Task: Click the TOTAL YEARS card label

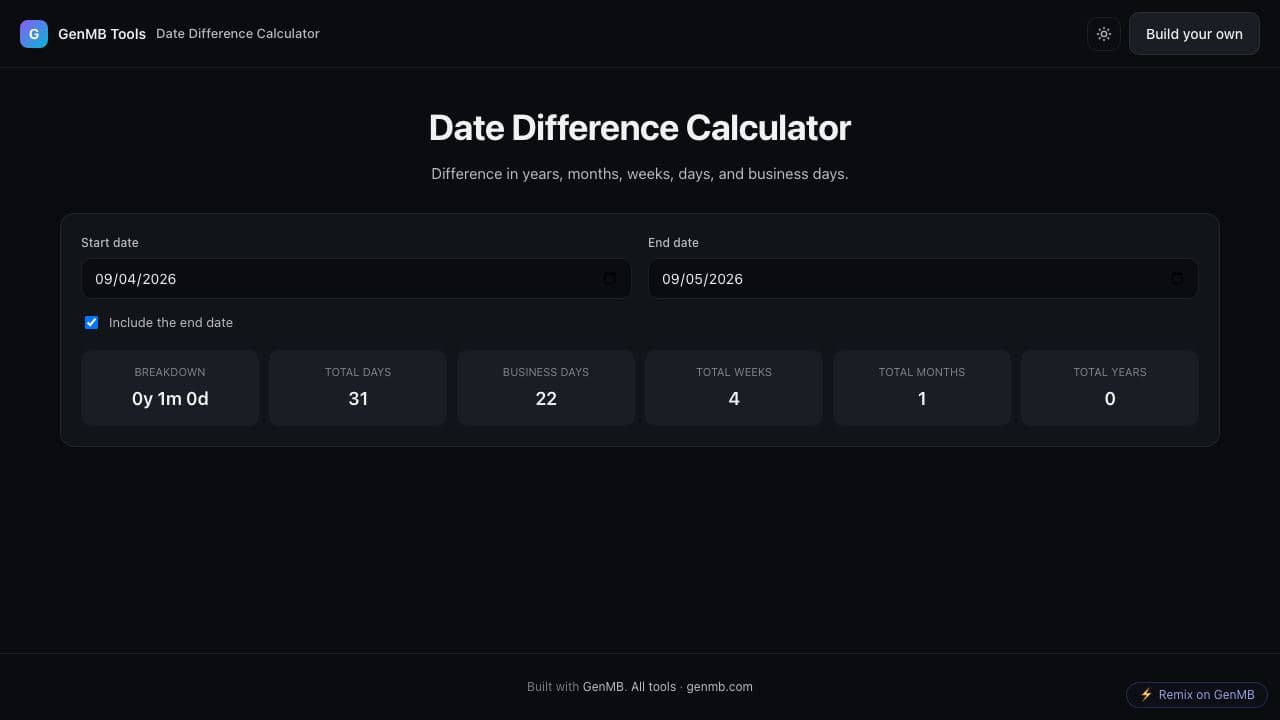Action: click(x=1110, y=372)
